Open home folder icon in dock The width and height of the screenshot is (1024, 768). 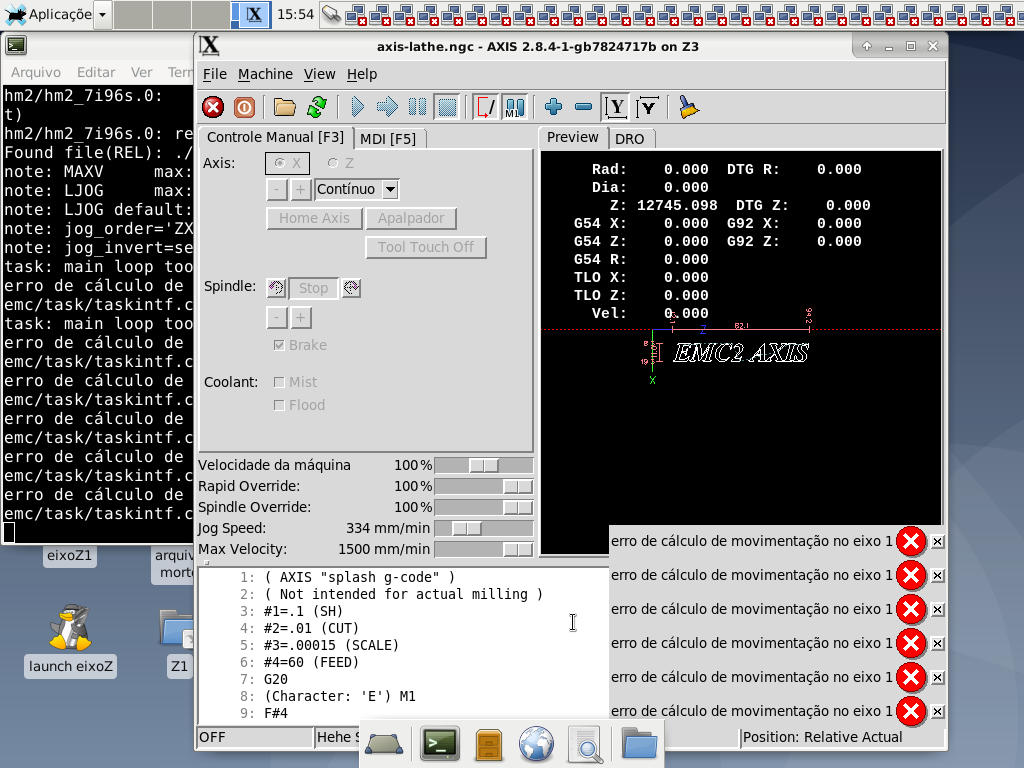tap(639, 743)
